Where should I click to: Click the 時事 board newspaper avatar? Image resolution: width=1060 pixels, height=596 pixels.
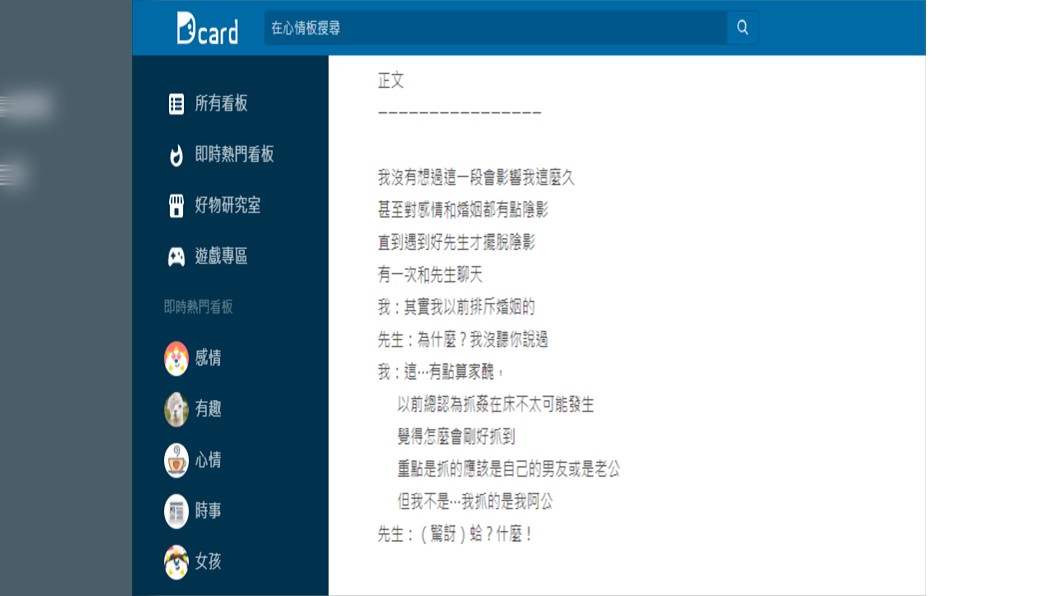pyautogui.click(x=176, y=511)
